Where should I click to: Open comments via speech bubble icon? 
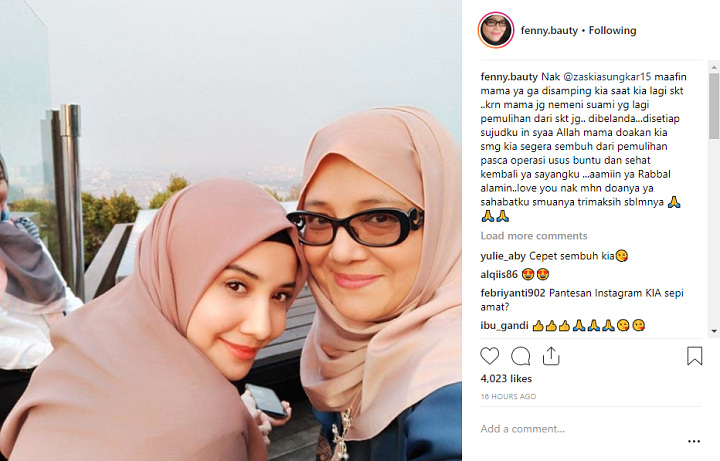(521, 356)
